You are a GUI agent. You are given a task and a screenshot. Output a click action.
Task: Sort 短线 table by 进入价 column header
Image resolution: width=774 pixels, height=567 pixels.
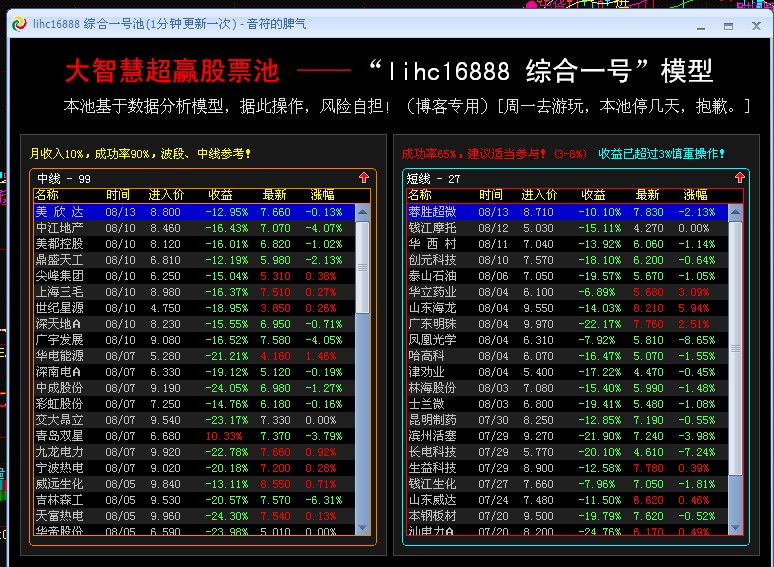[540, 195]
